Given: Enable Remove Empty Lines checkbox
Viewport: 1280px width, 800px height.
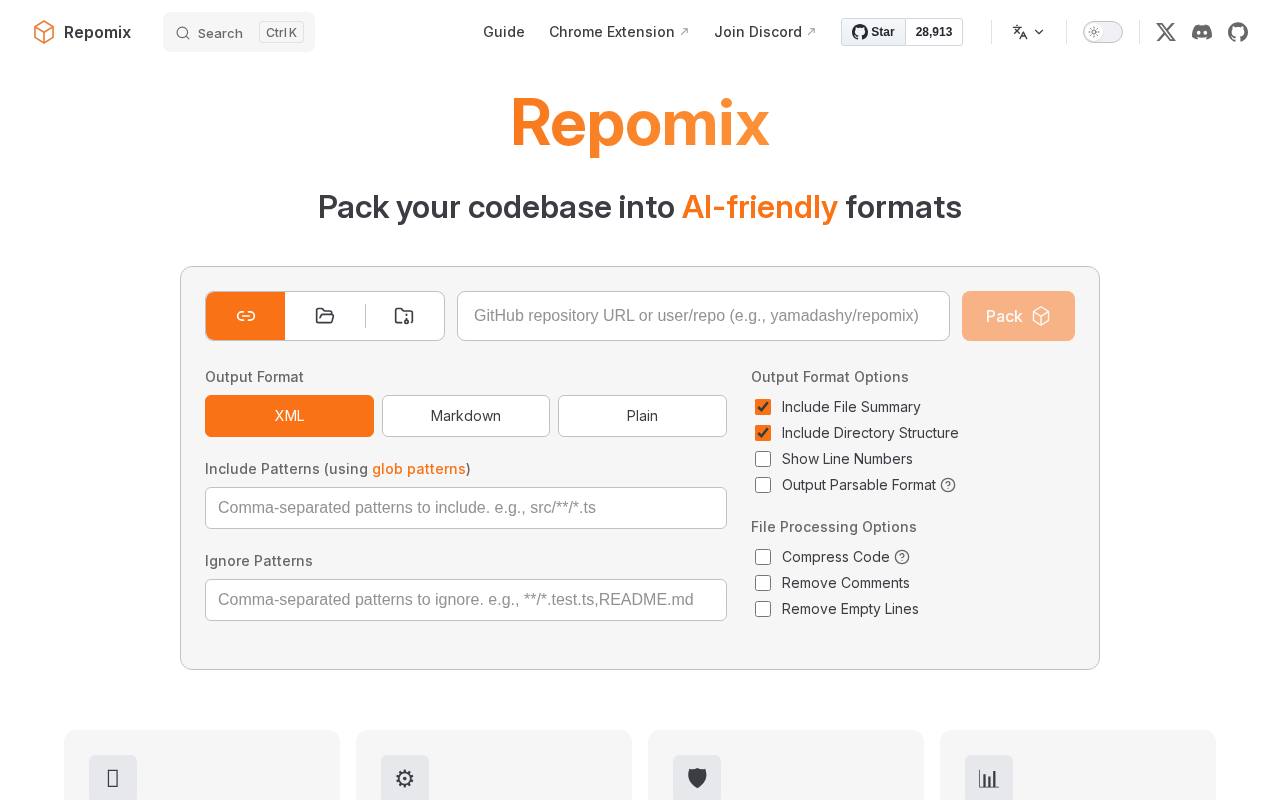Looking at the screenshot, I should pos(763,609).
